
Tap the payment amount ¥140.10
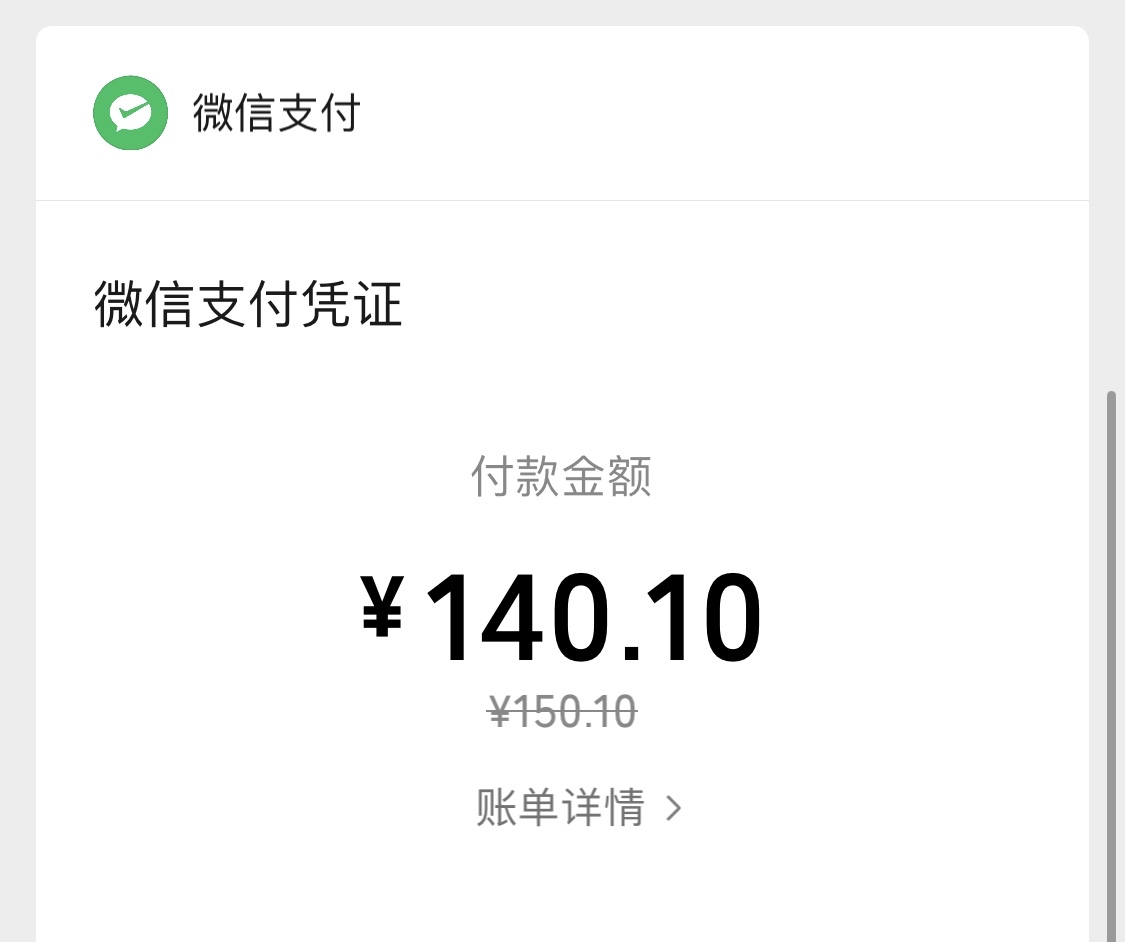tap(563, 615)
